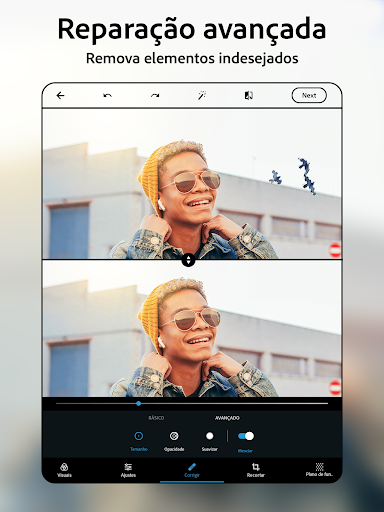
Task: Switch to the AVANÇADO tab
Action: [x=227, y=418]
